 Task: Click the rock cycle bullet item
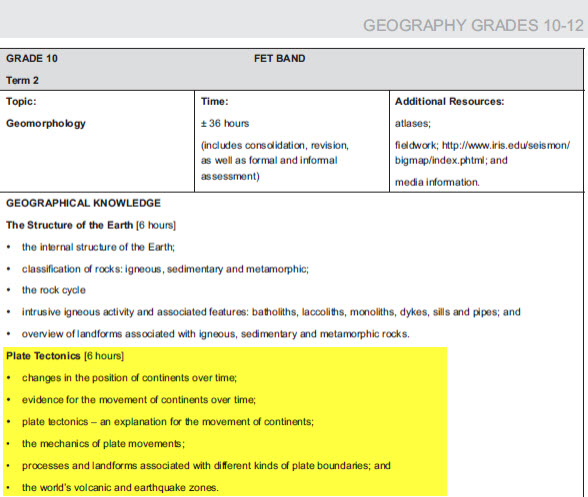click(x=54, y=290)
